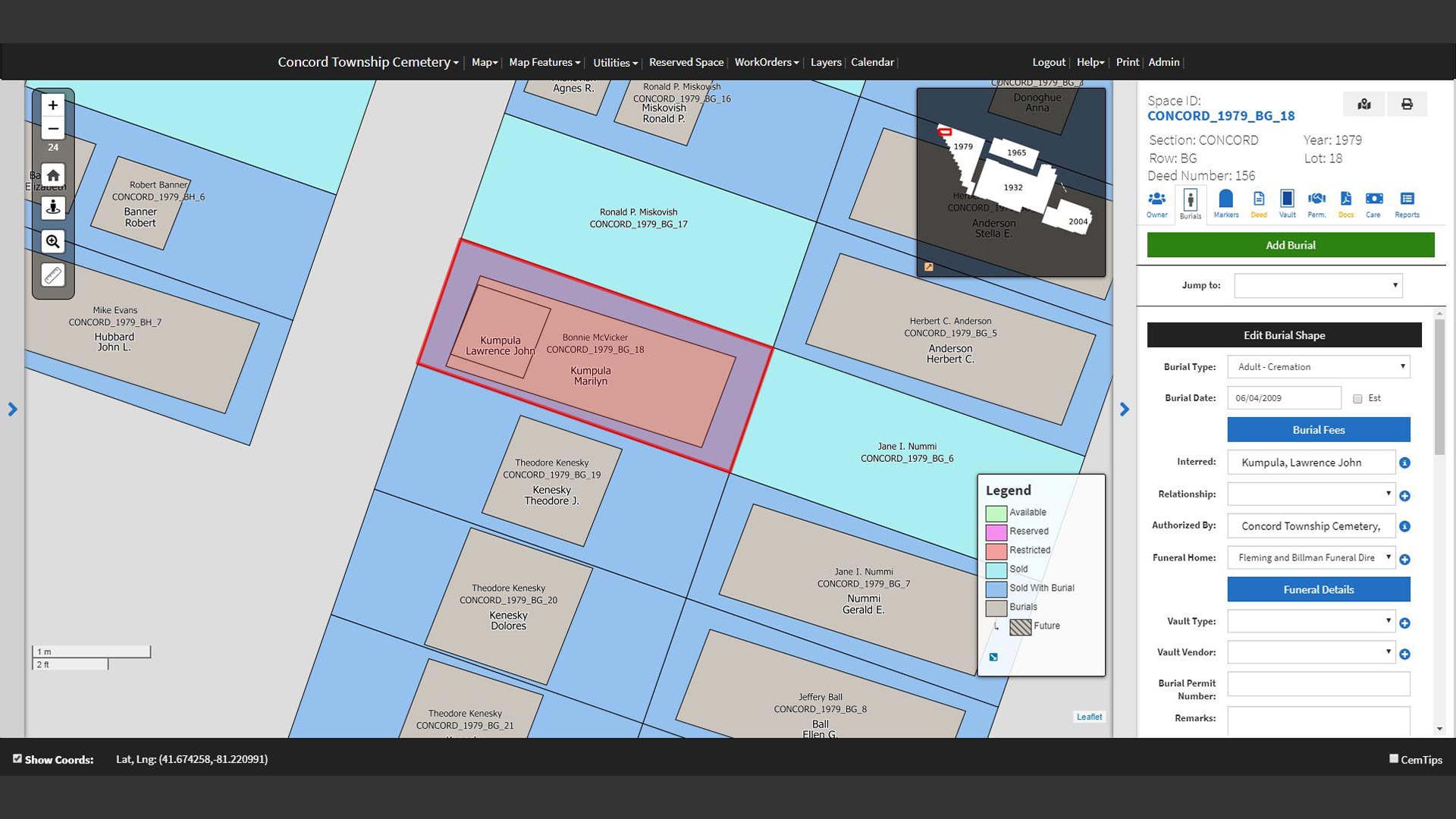Toggle the Show Coords checkbox
Image resolution: width=1456 pixels, height=819 pixels.
17,758
